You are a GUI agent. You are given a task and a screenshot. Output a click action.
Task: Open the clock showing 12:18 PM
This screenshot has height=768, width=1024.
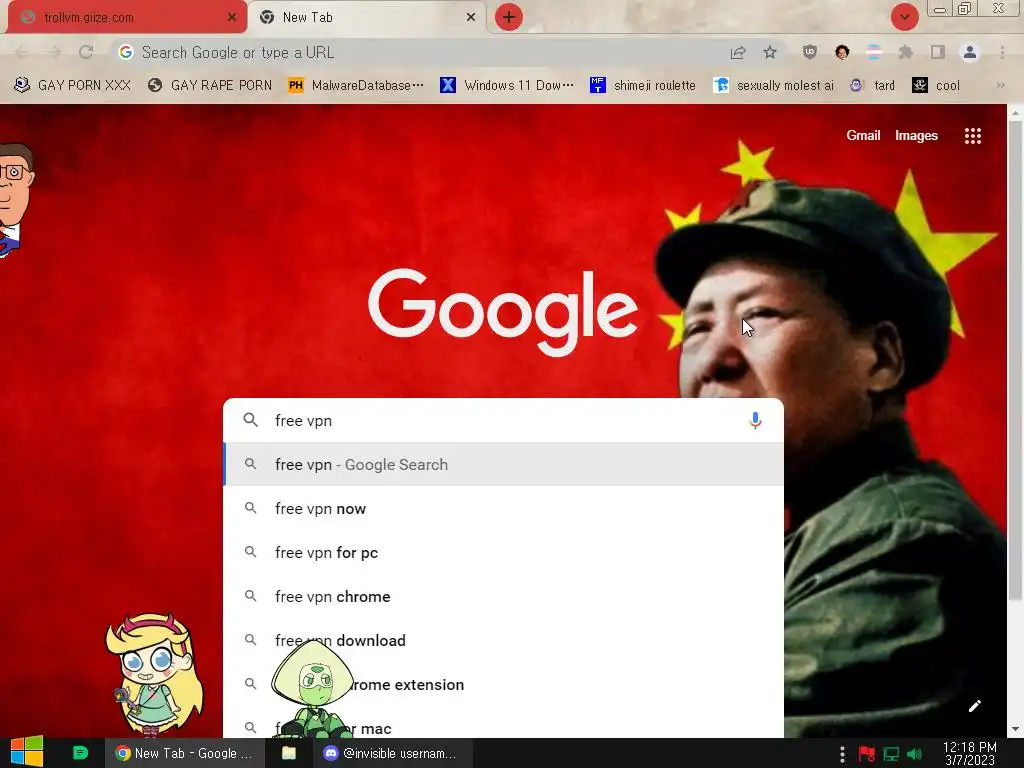(970, 754)
